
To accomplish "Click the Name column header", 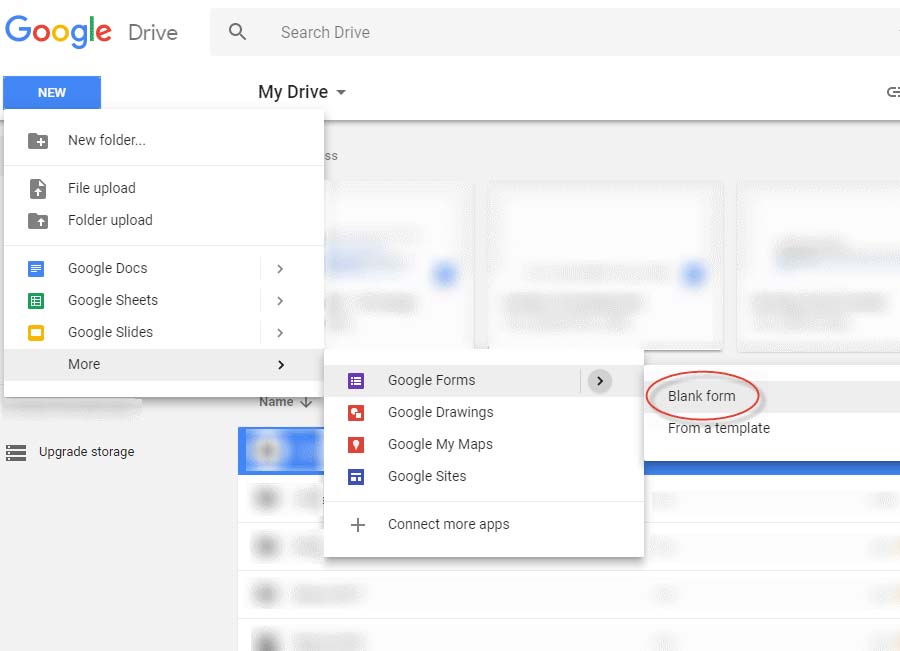I will click(276, 402).
